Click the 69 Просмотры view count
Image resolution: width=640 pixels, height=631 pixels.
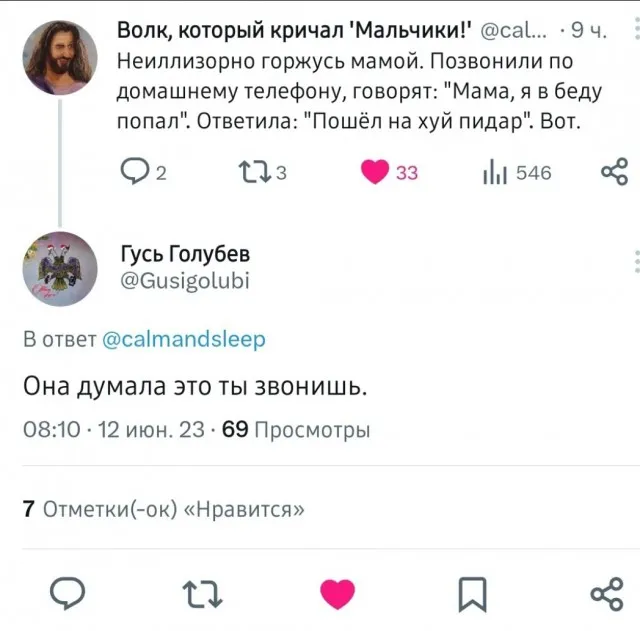click(x=295, y=430)
